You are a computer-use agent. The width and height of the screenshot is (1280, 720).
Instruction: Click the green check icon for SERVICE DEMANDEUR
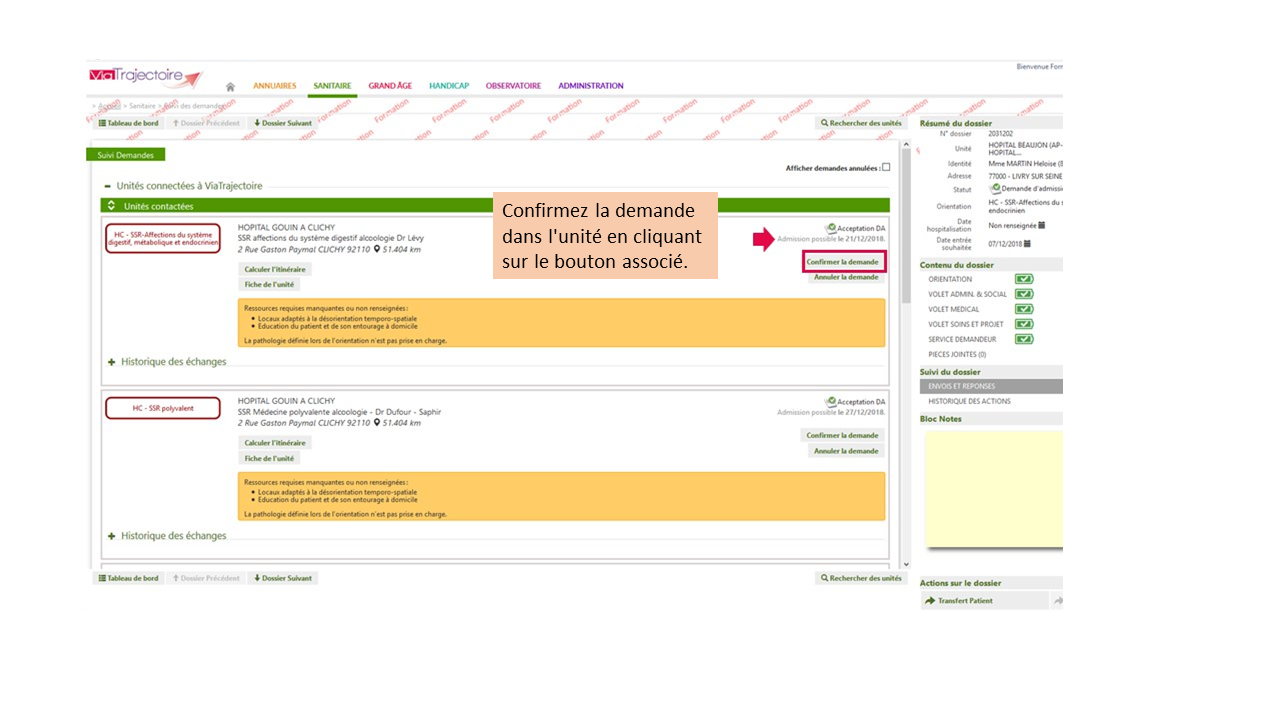click(1024, 339)
